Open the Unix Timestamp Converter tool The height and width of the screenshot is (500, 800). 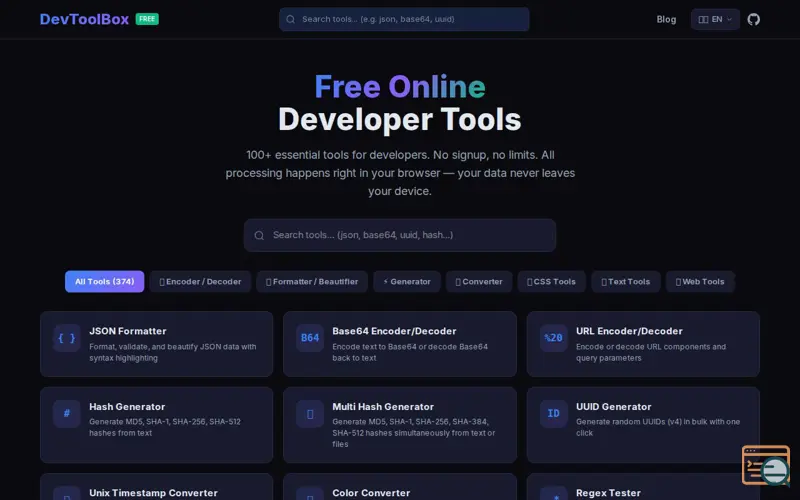[x=157, y=487]
